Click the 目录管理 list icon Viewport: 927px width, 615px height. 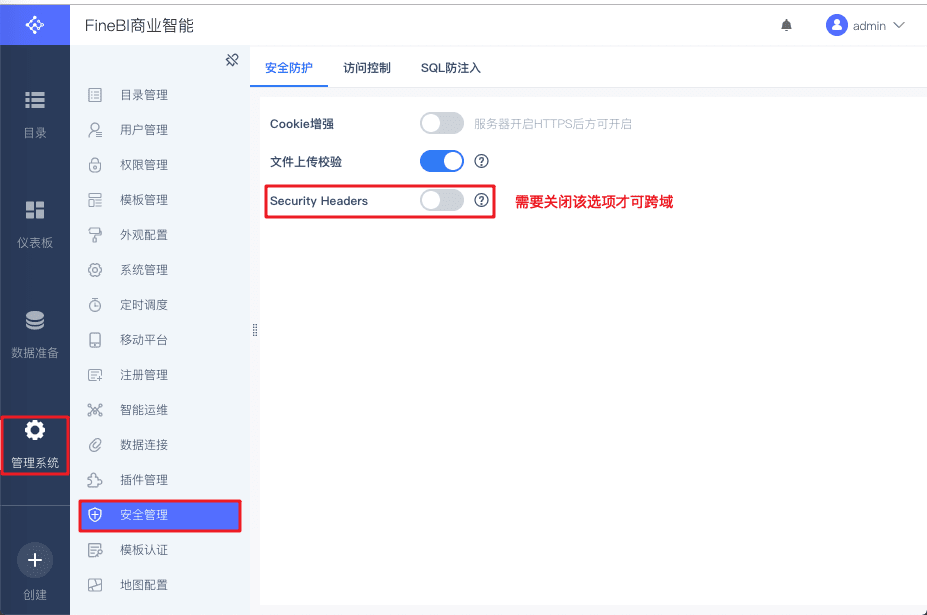[95, 95]
